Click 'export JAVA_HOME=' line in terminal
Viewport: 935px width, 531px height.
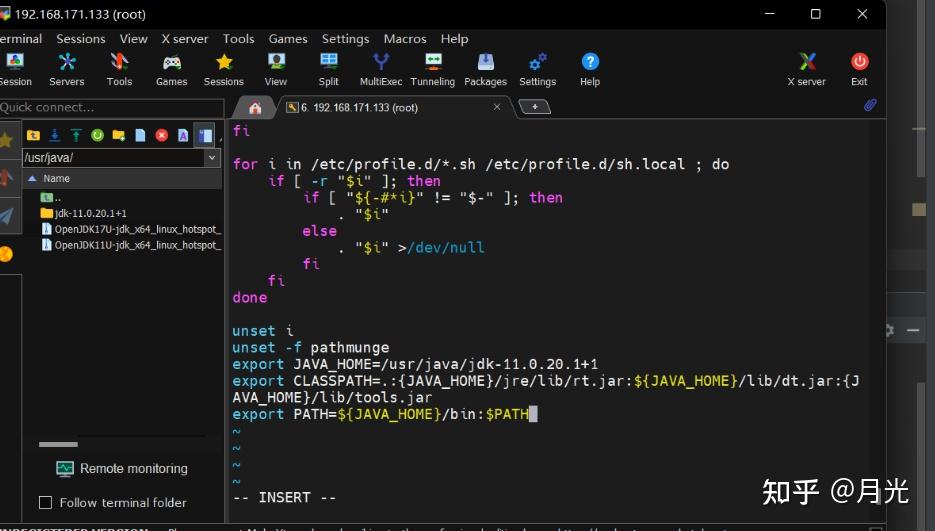pos(415,364)
